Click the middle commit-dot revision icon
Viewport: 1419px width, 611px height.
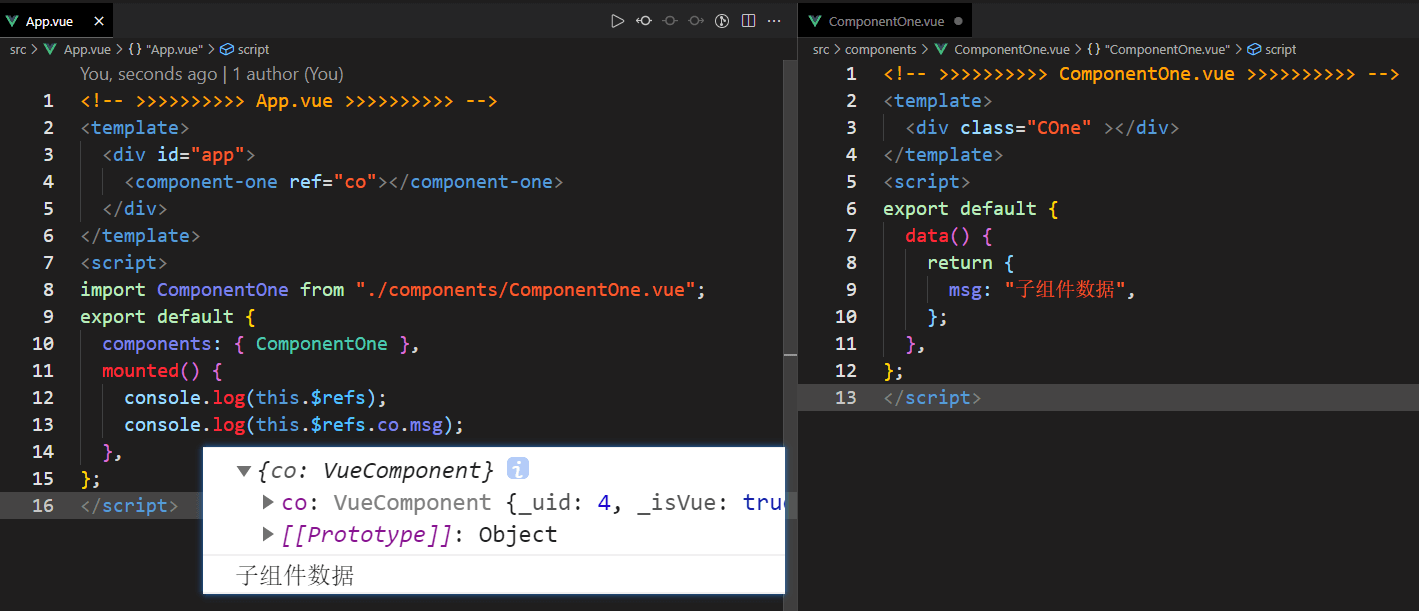670,20
